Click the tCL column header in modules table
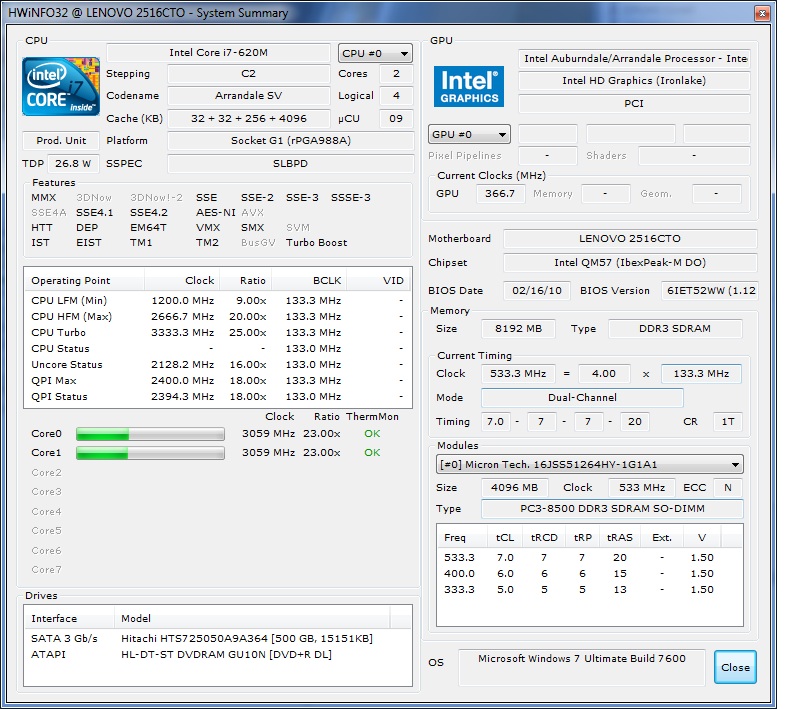800x709 pixels. tap(505, 538)
